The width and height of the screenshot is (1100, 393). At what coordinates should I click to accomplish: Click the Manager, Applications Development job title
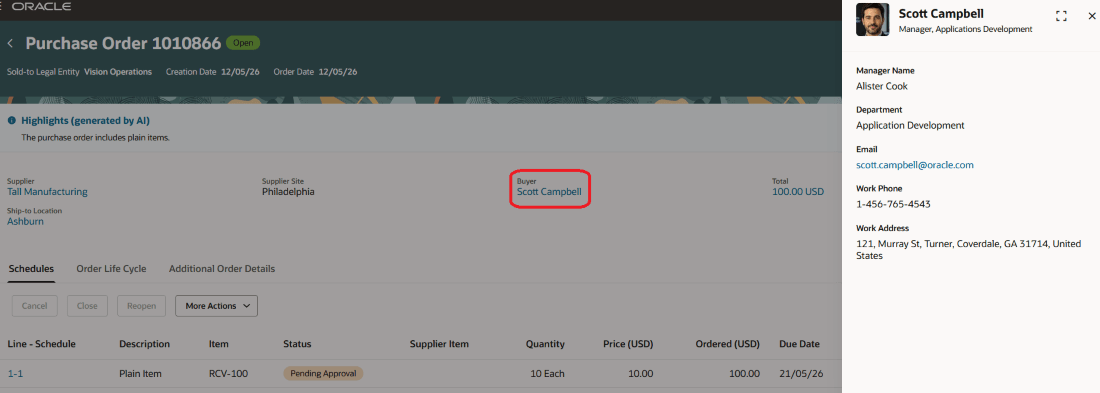click(965, 29)
